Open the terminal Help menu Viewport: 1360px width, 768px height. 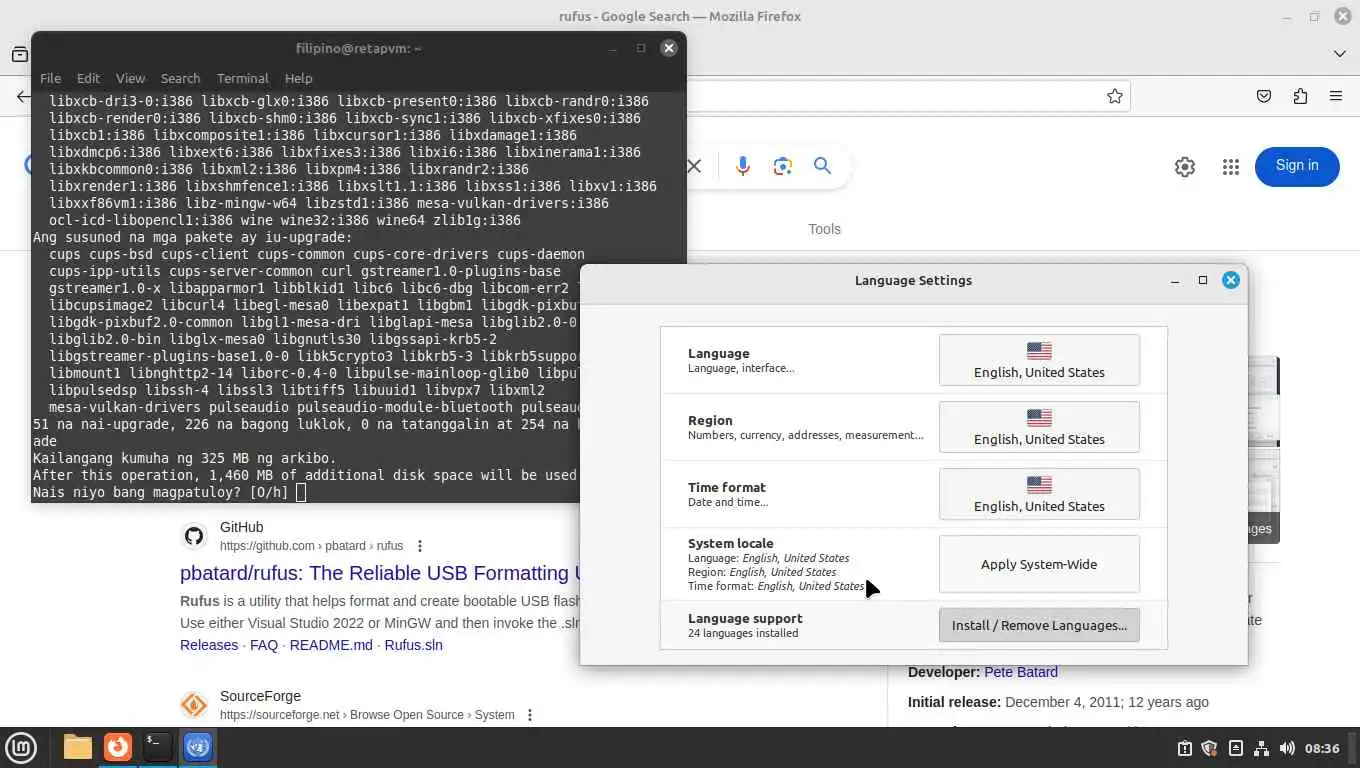298,78
